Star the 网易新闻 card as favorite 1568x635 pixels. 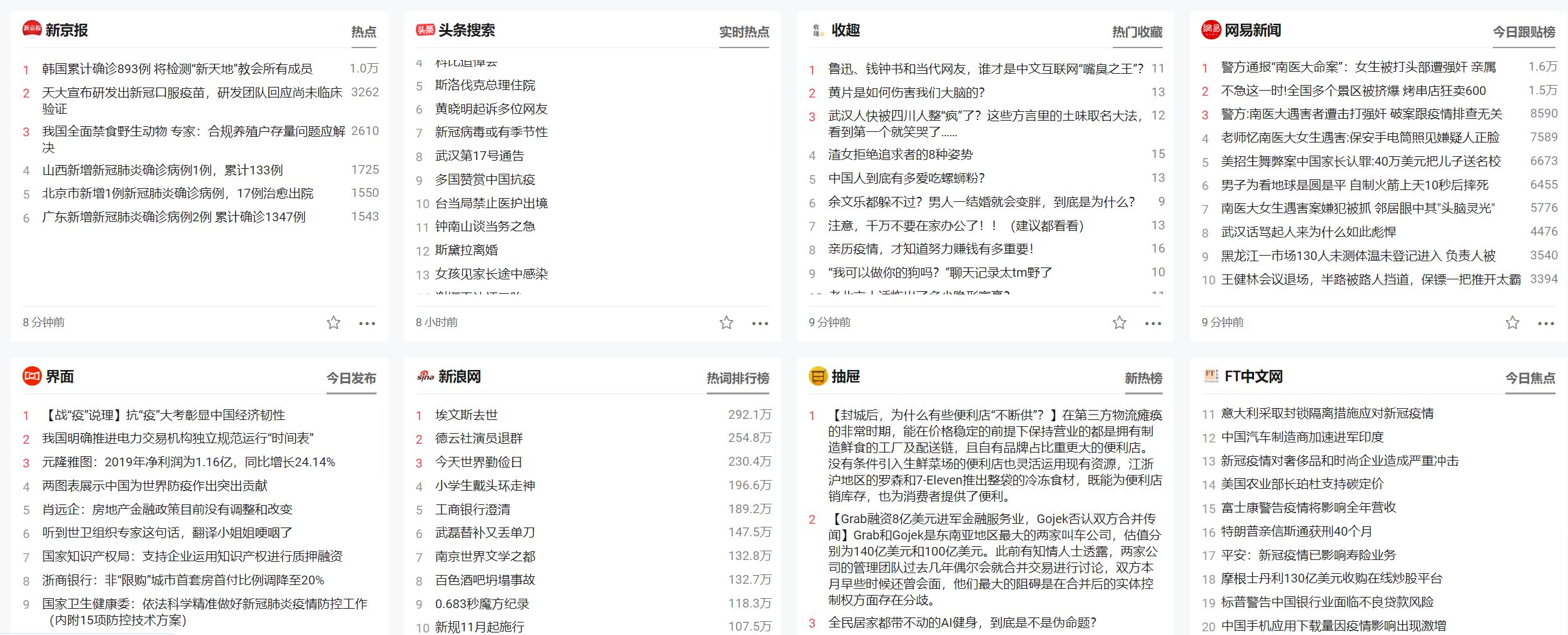(1512, 322)
